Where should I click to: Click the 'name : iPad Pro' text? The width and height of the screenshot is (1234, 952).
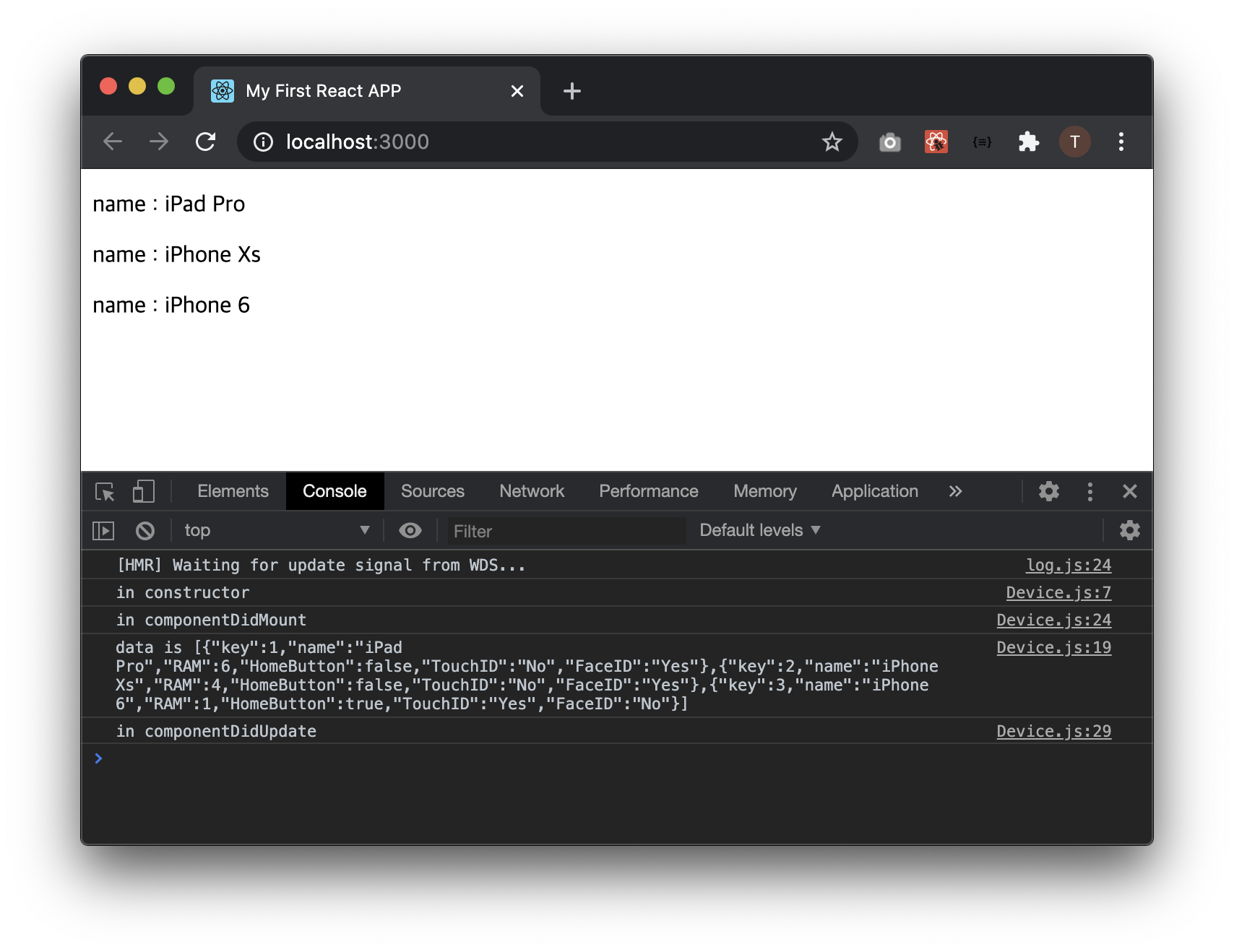169,204
